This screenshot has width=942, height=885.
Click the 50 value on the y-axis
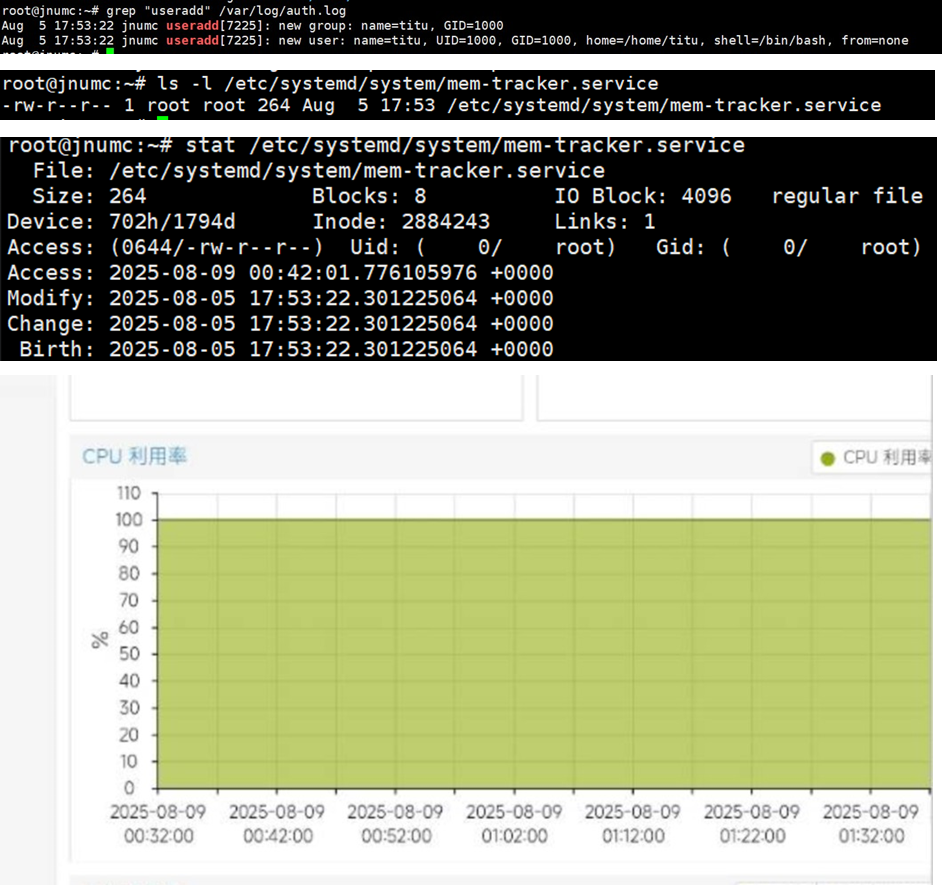(x=129, y=654)
